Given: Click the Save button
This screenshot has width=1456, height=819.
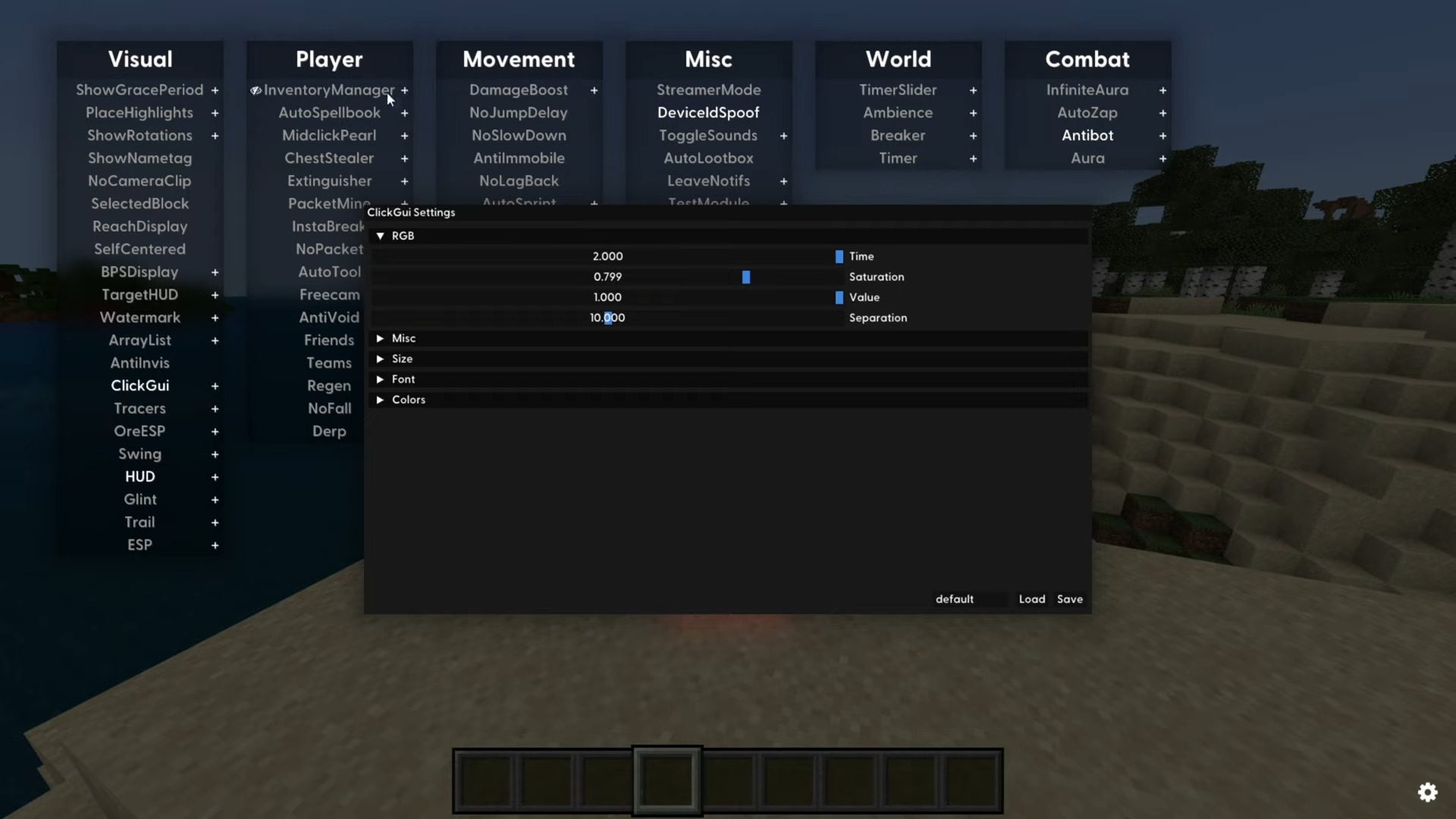Looking at the screenshot, I should (x=1069, y=598).
